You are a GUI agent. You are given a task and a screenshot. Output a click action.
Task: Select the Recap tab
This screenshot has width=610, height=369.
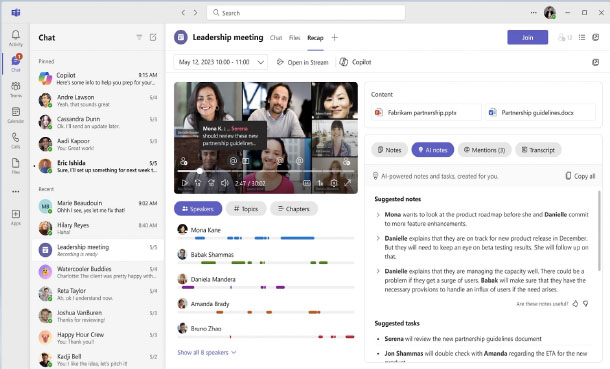[315, 37]
